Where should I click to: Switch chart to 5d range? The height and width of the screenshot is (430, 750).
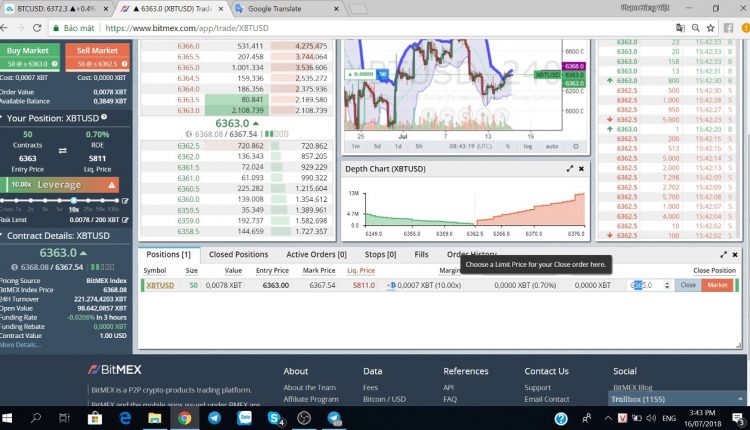(377, 146)
